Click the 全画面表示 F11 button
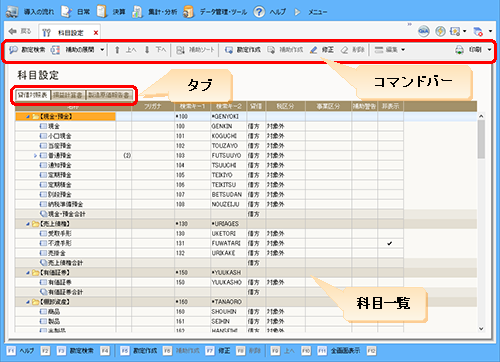The width and height of the screenshot is (500, 362). point(339,351)
